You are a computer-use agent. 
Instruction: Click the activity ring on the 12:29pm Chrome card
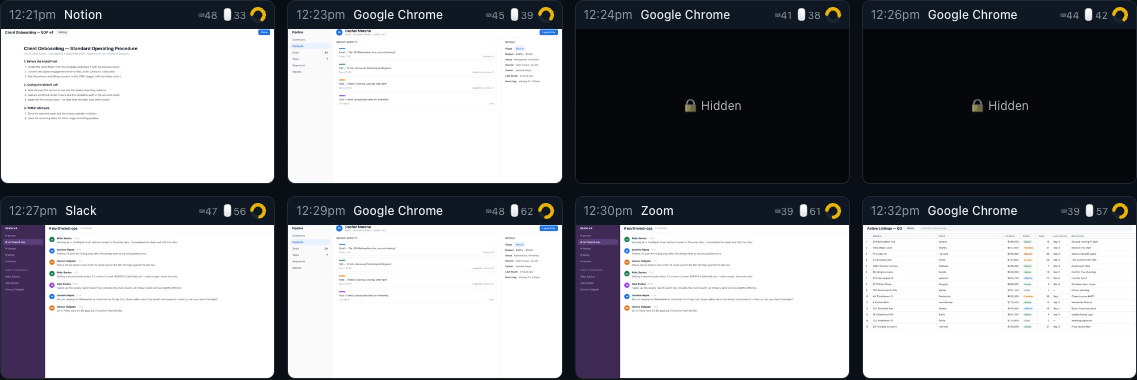coord(545,211)
